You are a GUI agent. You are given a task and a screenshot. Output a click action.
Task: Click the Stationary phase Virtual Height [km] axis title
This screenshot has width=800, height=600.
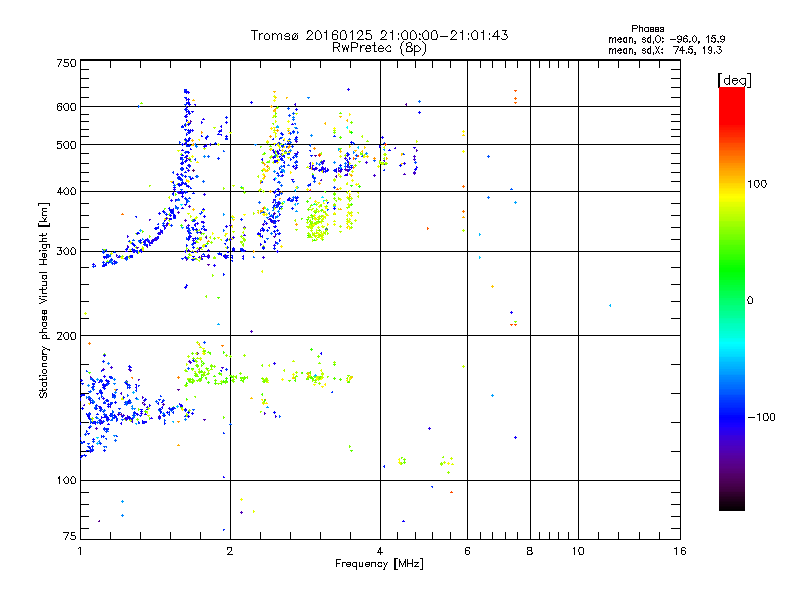coord(43,300)
